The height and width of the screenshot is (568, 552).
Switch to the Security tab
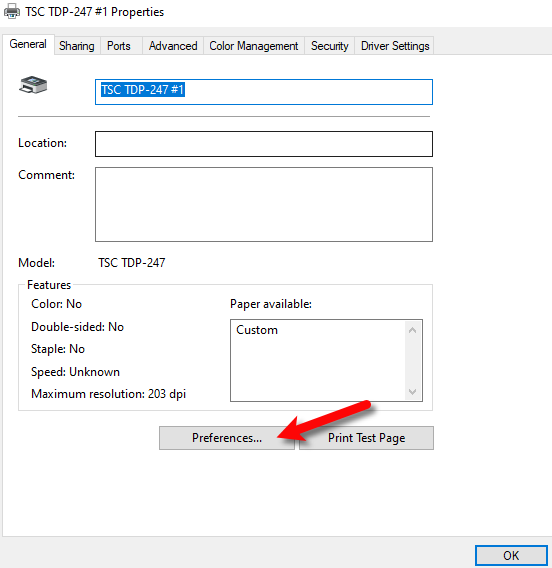click(330, 46)
